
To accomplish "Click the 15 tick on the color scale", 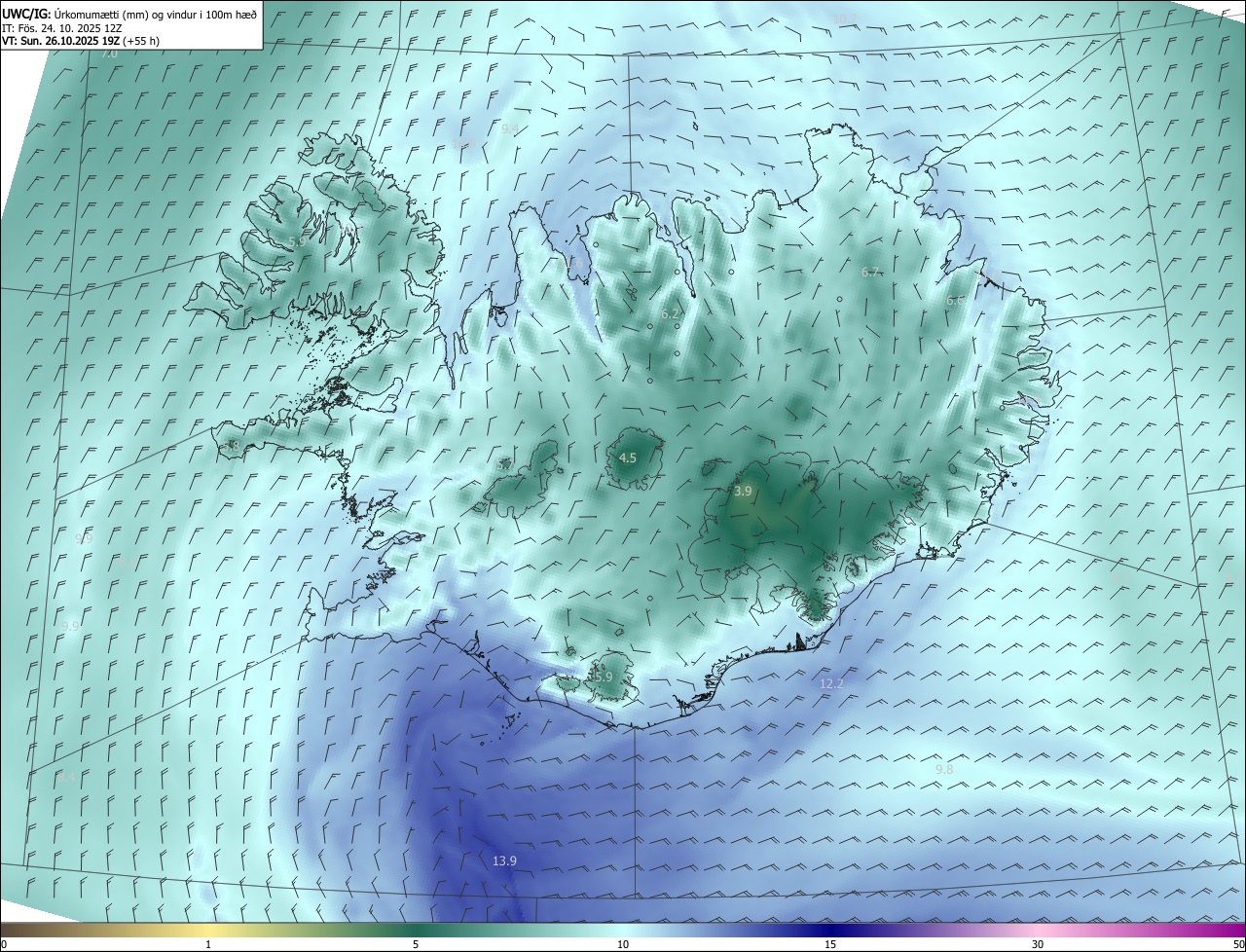I will point(830,944).
